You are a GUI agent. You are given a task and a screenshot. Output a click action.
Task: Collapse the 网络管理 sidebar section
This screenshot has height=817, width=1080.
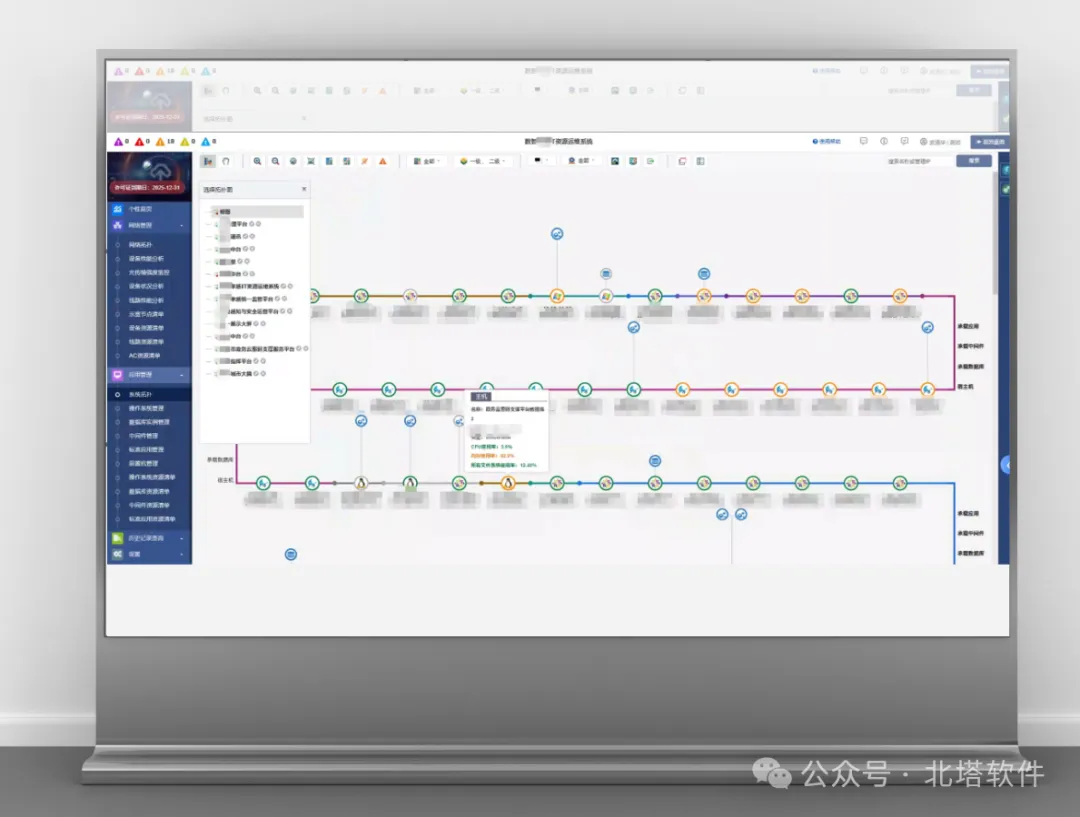tap(182, 226)
